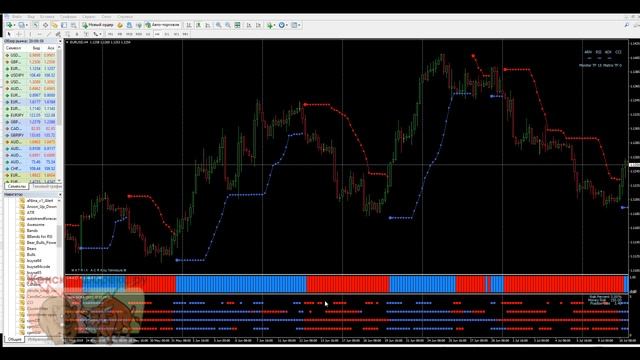
Task: Switch to Тиковый график tab
Action: (47, 186)
